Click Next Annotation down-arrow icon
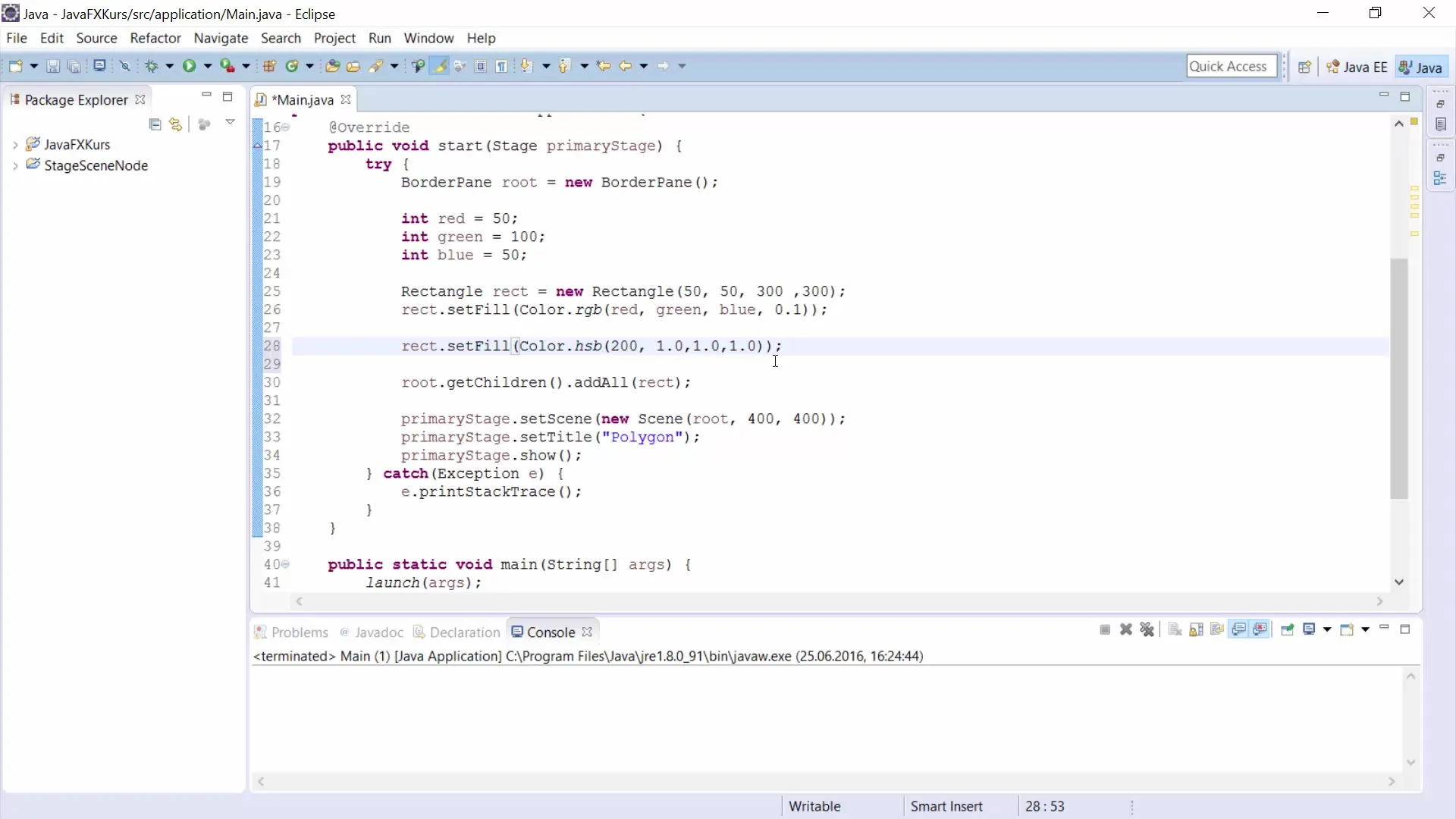The image size is (1456, 819). click(526, 66)
